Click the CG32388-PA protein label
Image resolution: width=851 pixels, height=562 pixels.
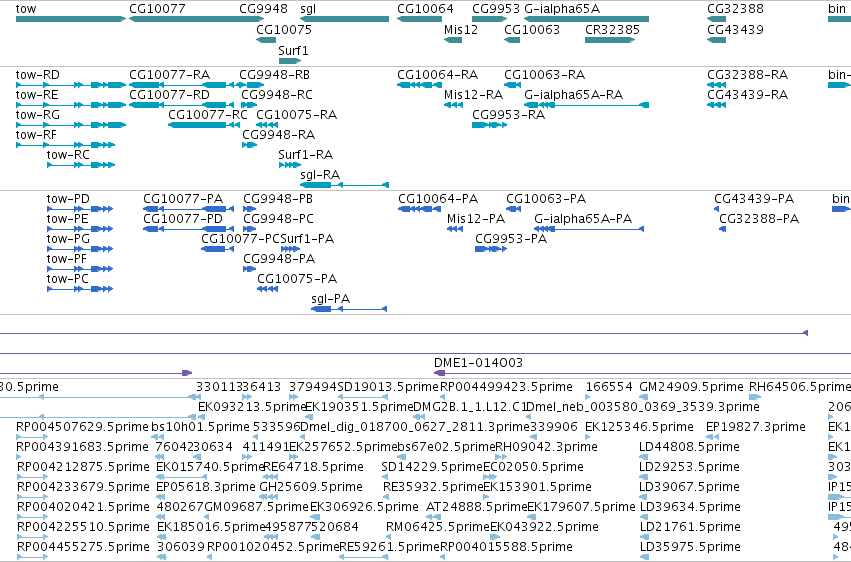tap(759, 219)
